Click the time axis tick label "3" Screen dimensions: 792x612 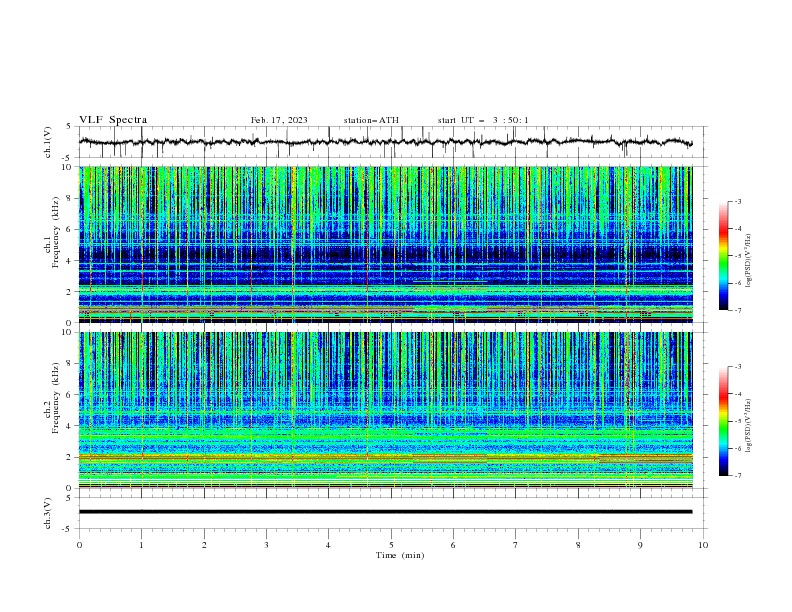266,545
